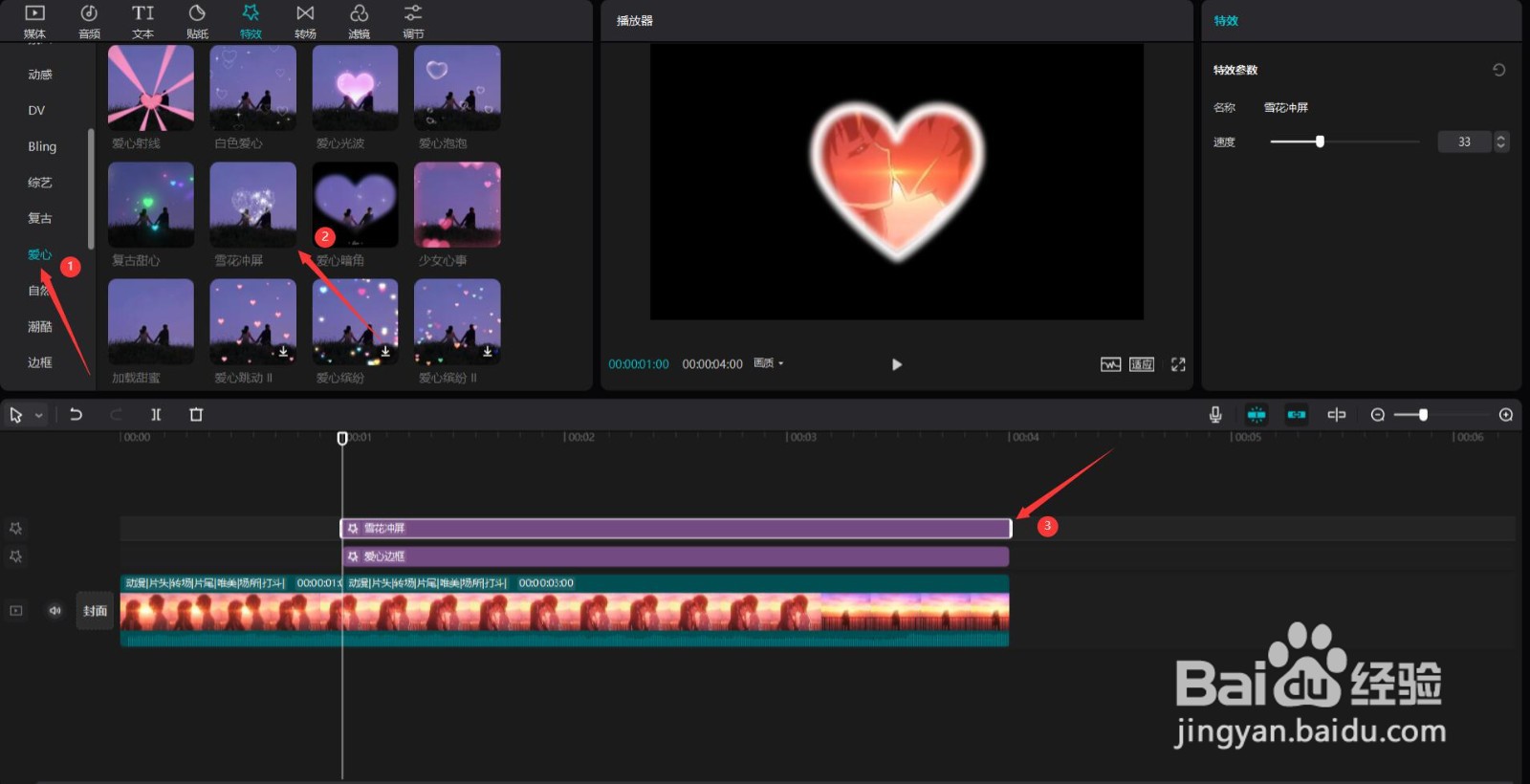1530x784 pixels.
Task: Select the 动感 effect category
Action: pos(40,75)
